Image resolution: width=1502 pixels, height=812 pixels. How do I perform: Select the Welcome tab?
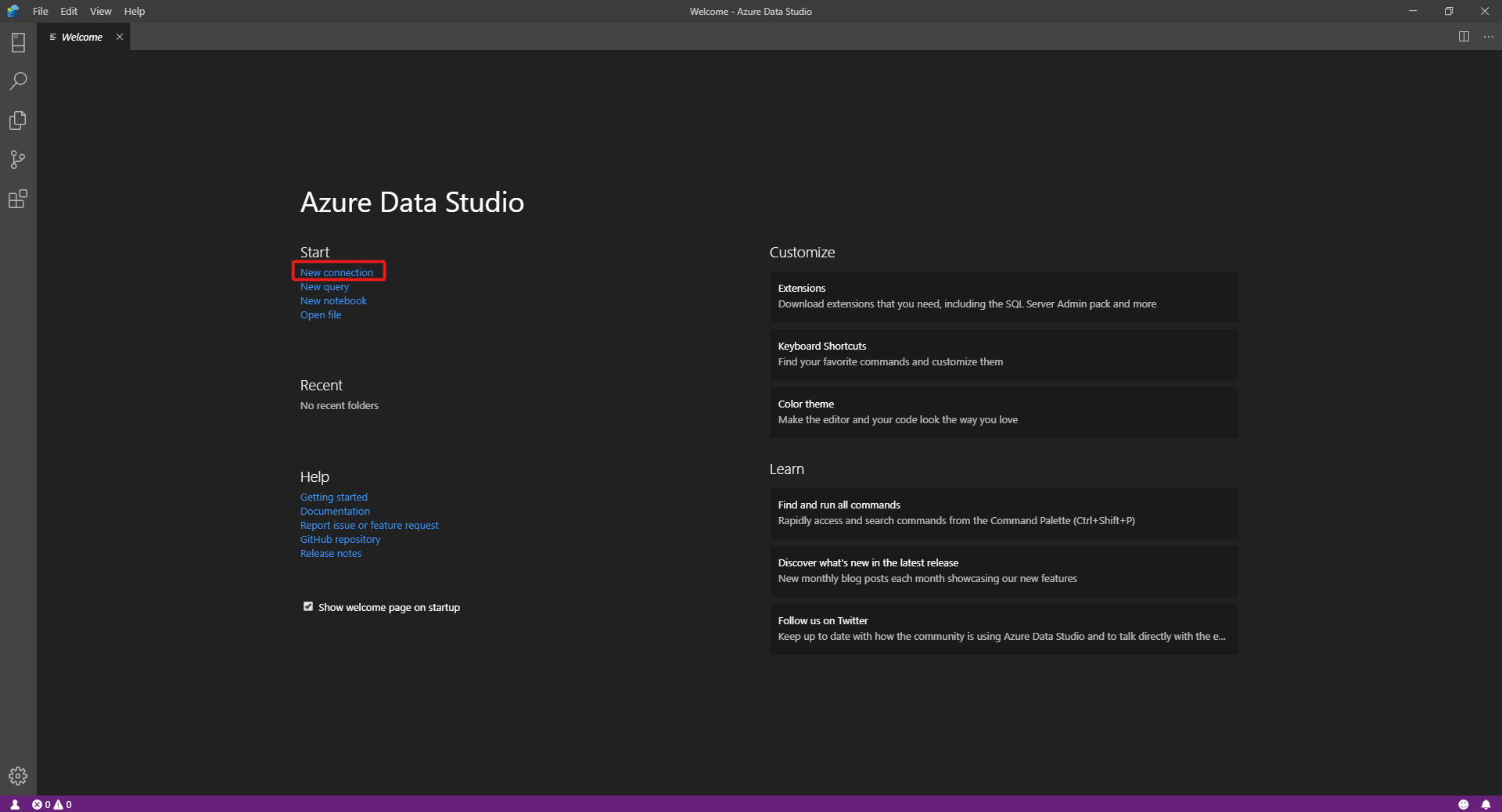tap(81, 37)
